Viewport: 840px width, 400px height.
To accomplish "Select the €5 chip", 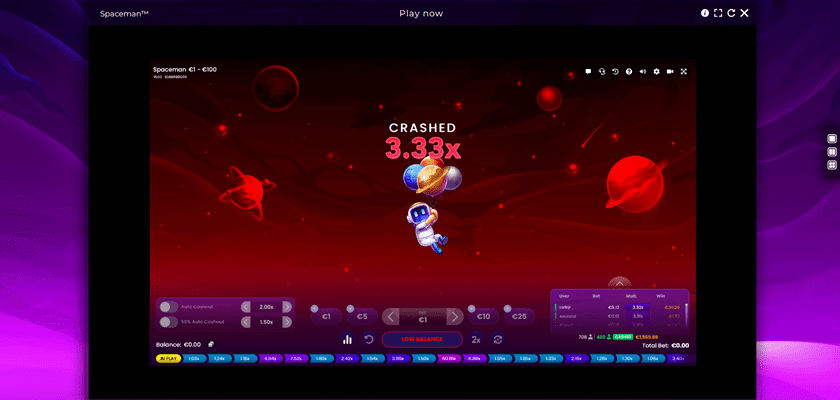I will coord(362,316).
